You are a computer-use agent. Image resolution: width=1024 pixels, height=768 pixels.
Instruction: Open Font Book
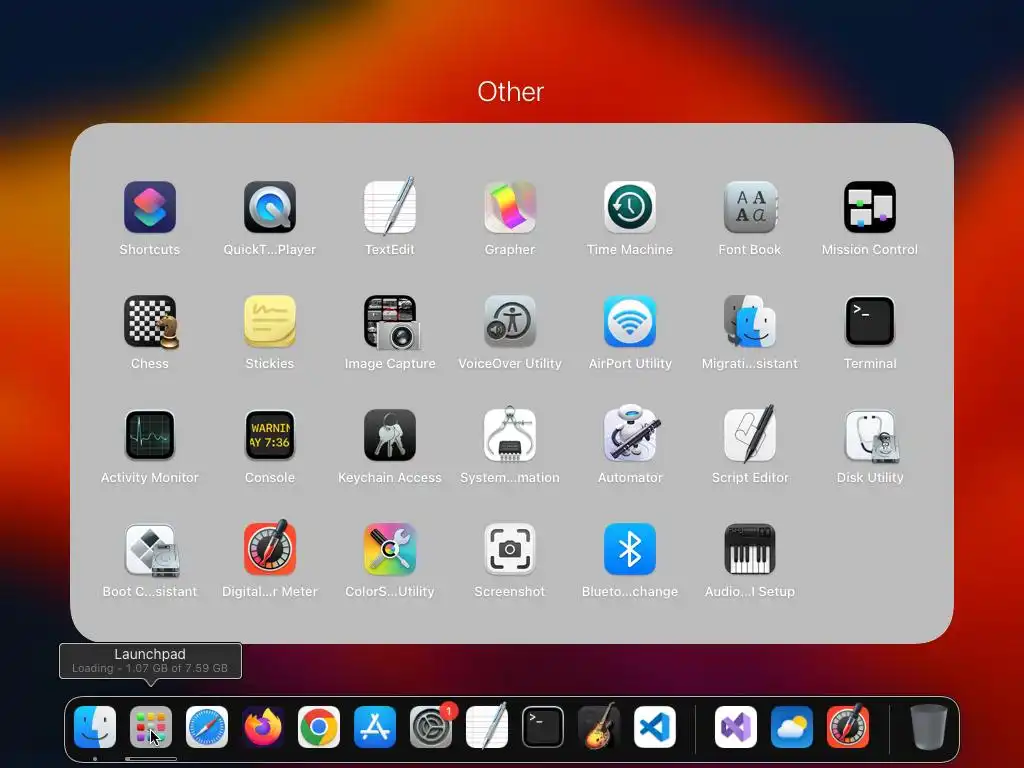750,207
